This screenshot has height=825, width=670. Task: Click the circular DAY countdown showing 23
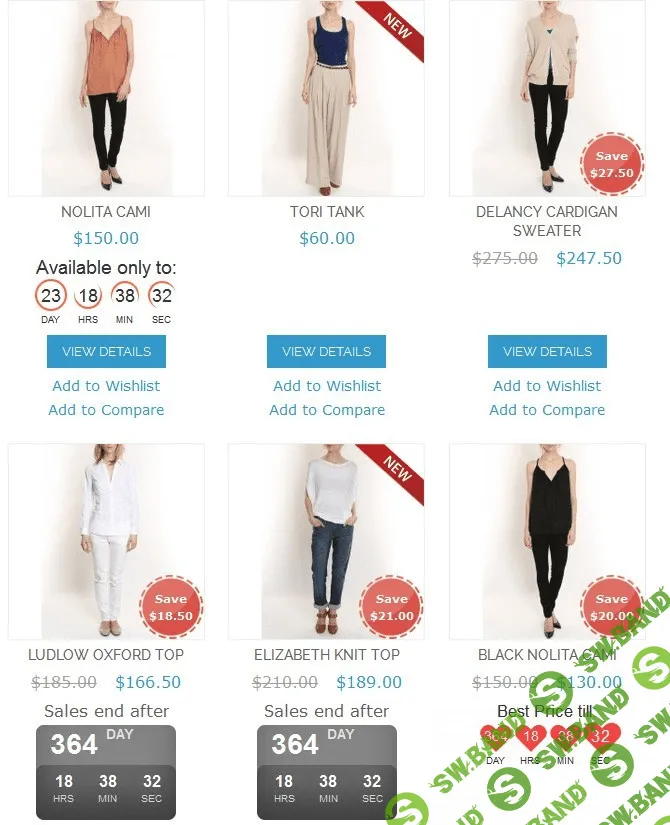tap(51, 295)
